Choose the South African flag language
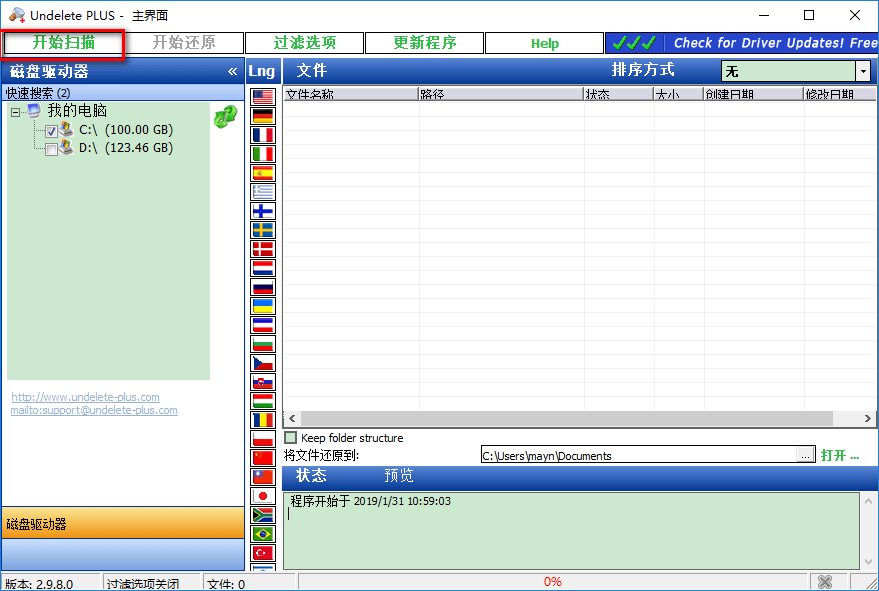This screenshot has height=591, width=879. pyautogui.click(x=263, y=515)
